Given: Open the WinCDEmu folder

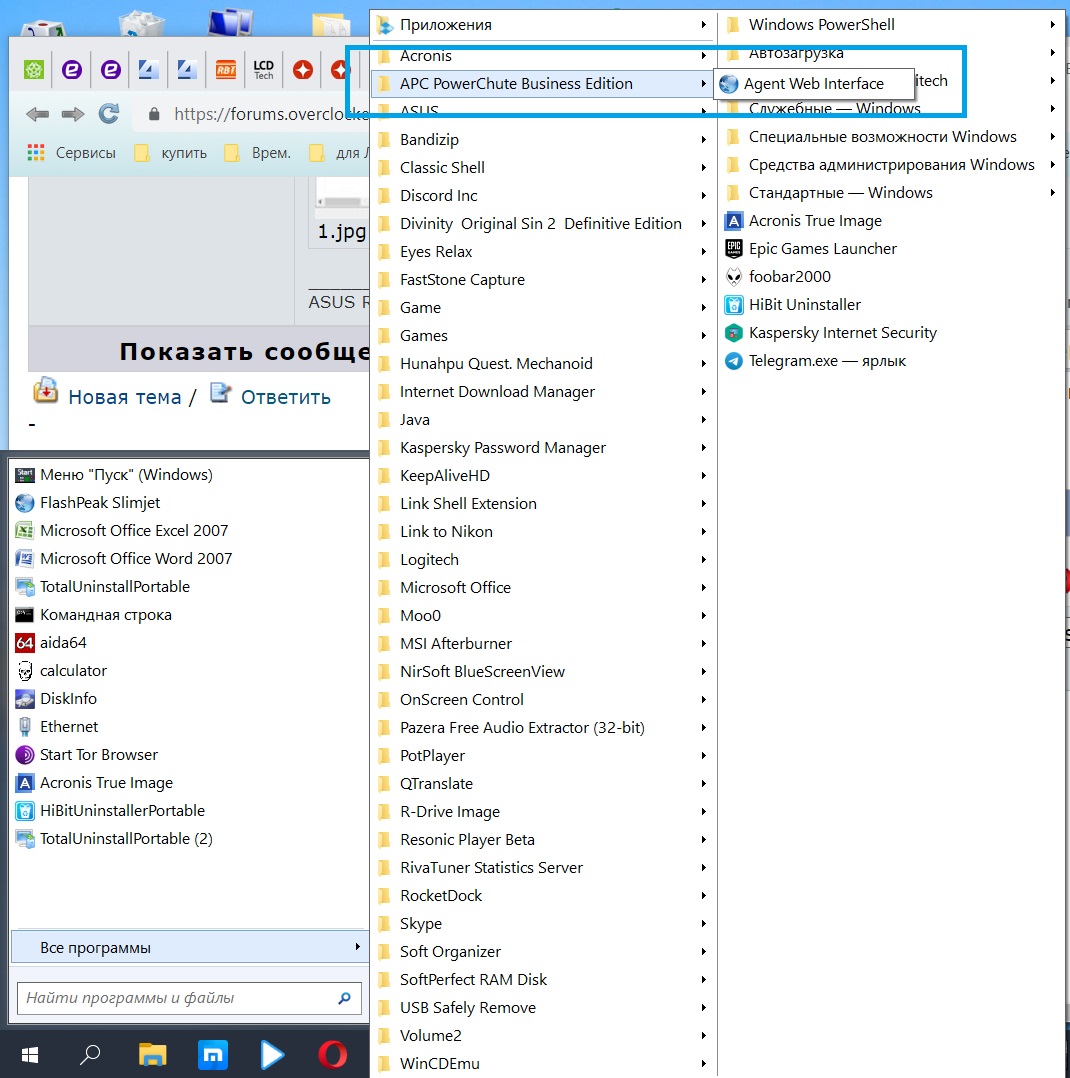Looking at the screenshot, I should 543,1064.
